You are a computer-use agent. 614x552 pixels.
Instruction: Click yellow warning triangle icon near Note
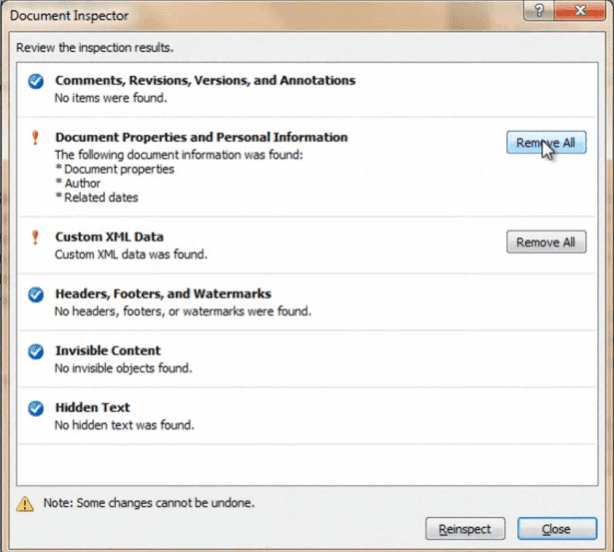(25, 504)
